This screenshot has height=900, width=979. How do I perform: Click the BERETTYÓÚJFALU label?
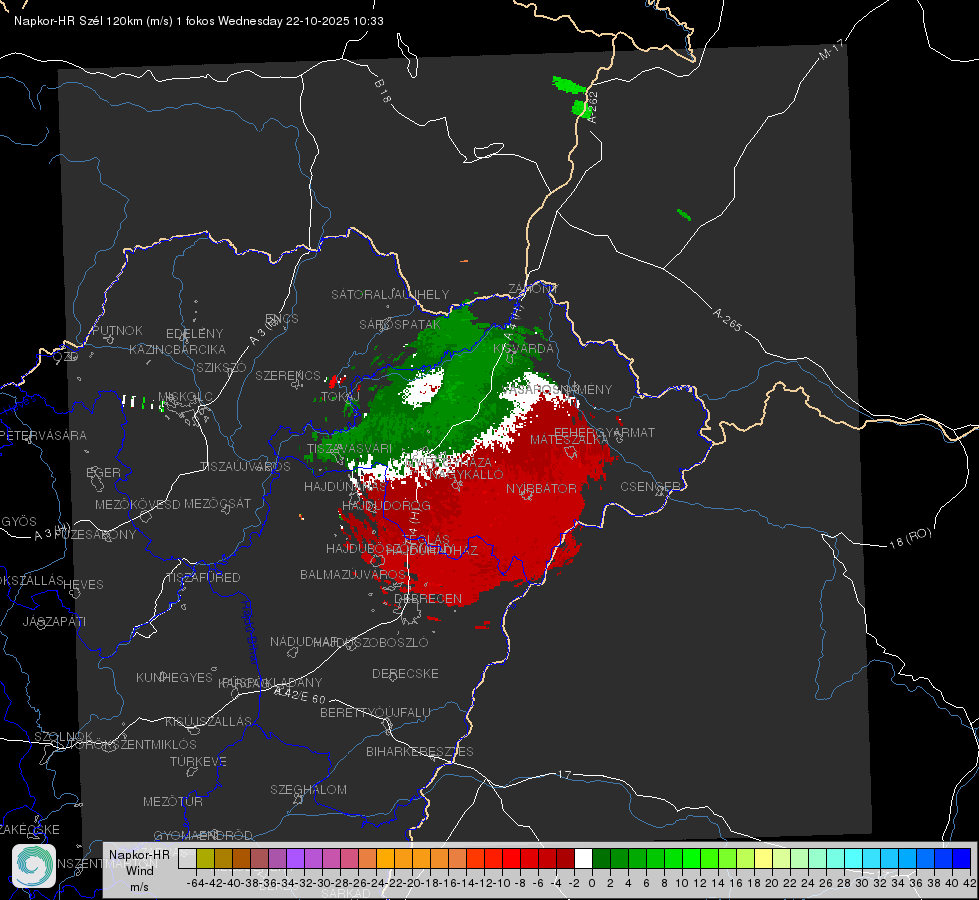[375, 712]
